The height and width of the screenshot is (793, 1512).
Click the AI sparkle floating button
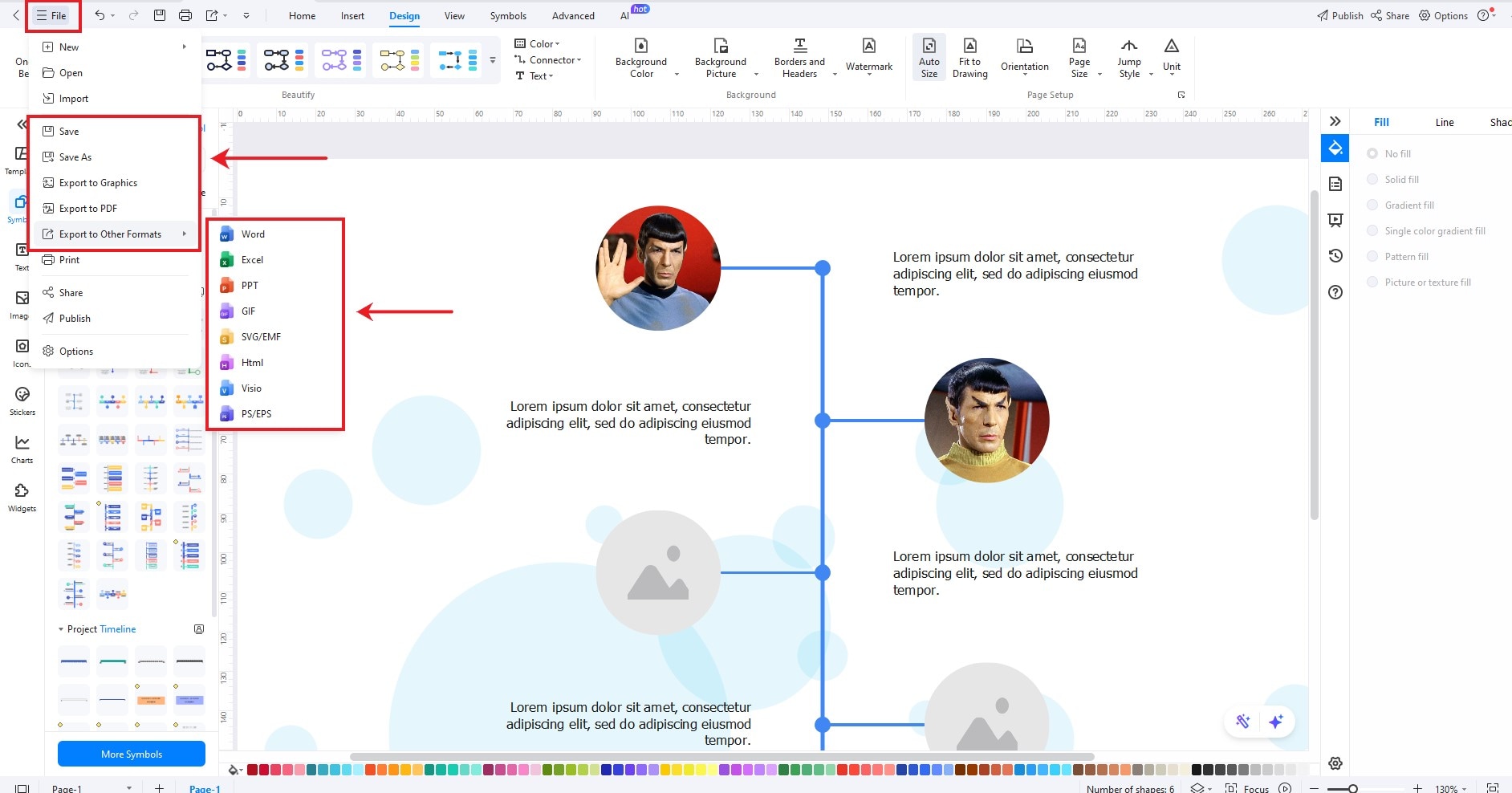point(1276,722)
